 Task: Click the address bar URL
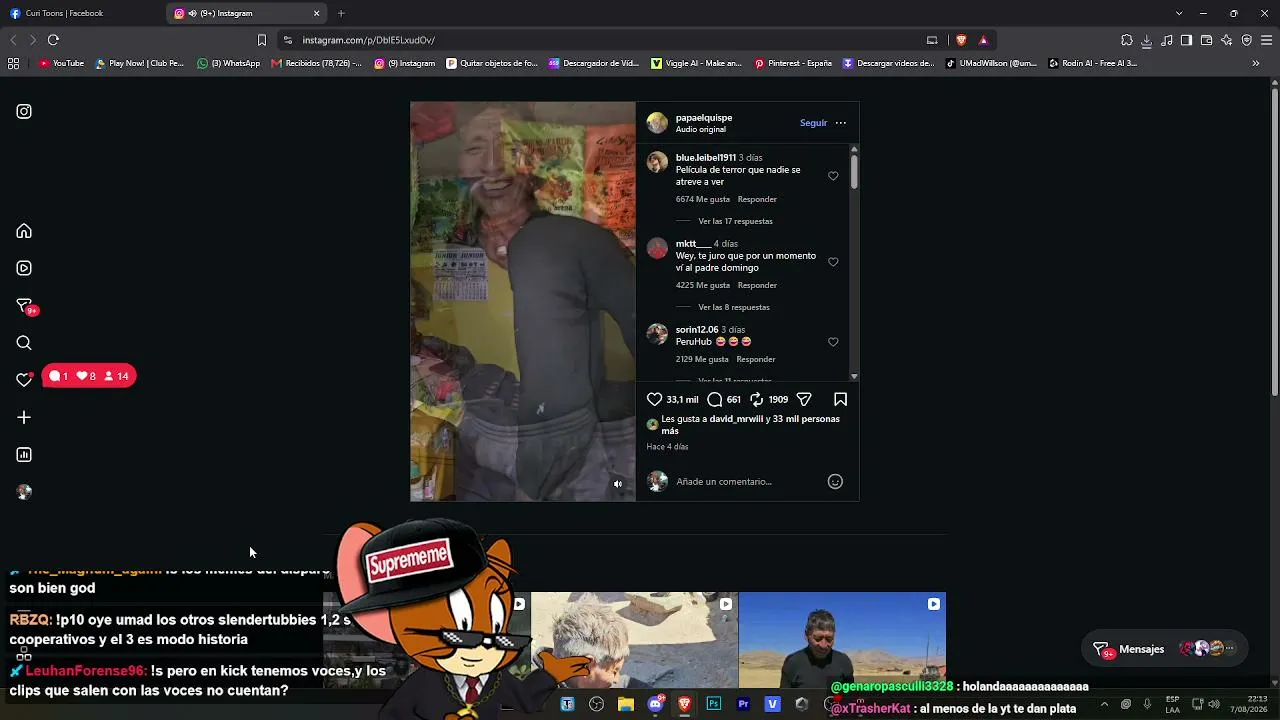tap(368, 40)
